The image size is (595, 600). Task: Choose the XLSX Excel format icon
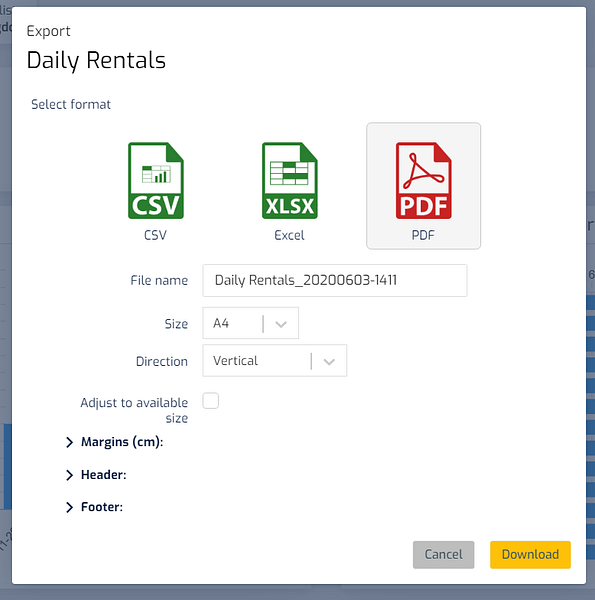tap(290, 181)
